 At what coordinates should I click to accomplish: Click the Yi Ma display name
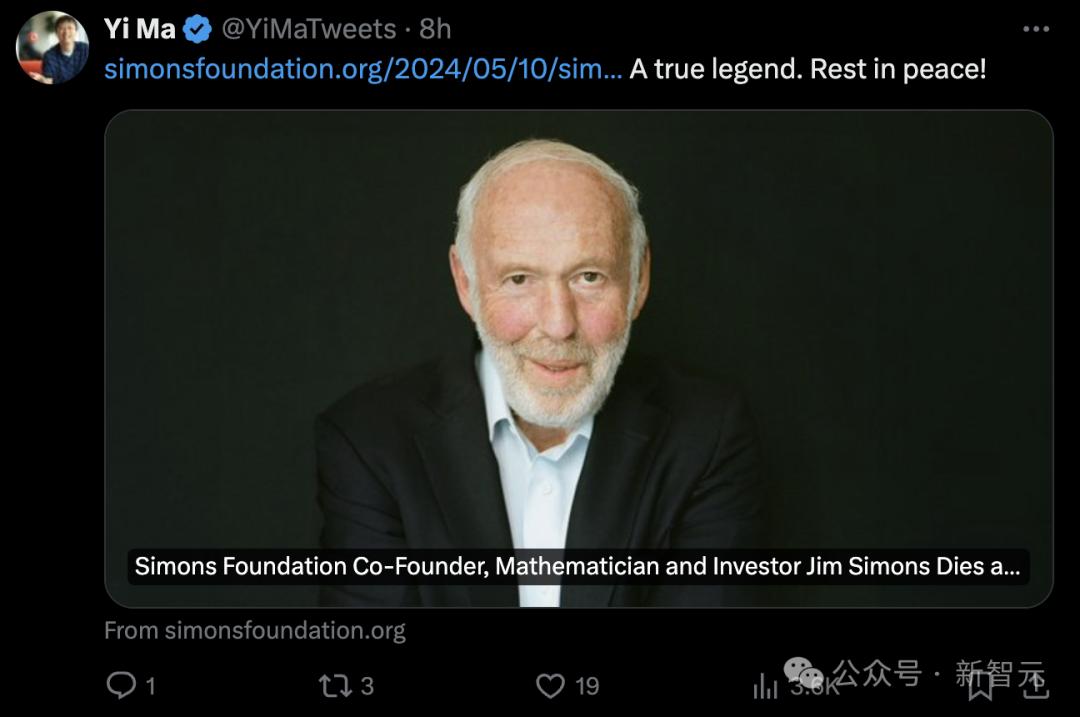(x=140, y=29)
